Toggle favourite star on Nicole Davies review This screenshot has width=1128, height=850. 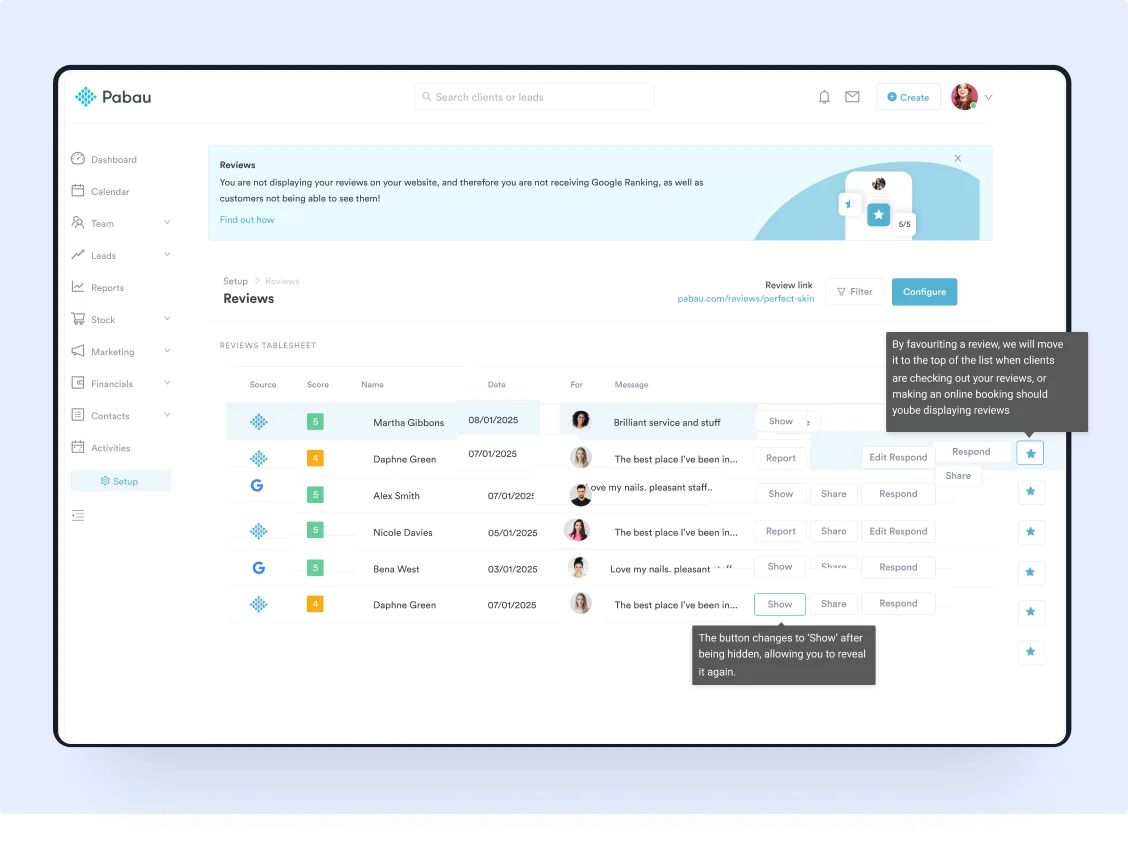coord(1030,532)
